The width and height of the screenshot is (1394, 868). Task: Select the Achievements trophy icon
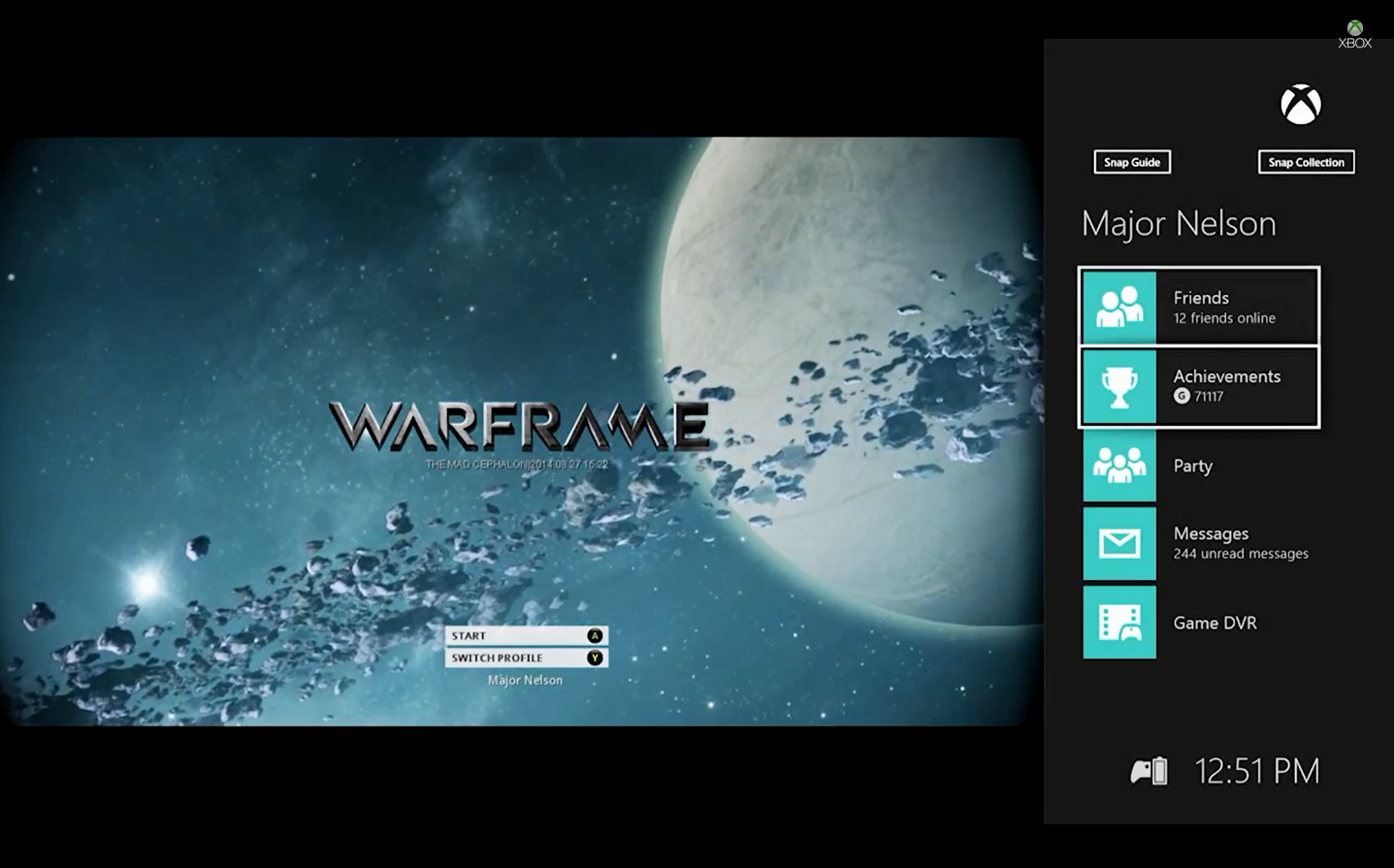1118,386
